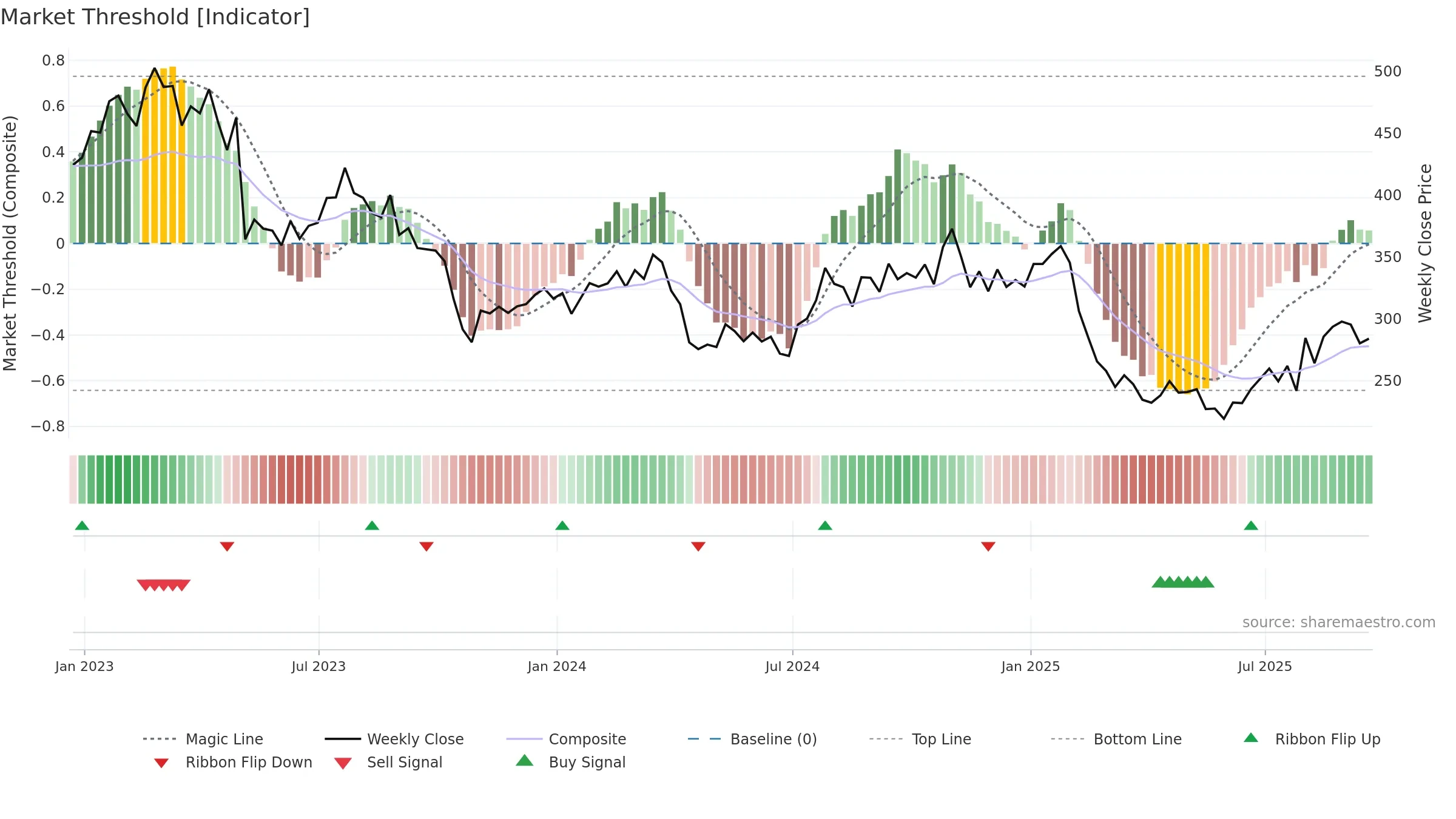
Task: Toggle the Top Line legend entry
Action: [x=920, y=739]
